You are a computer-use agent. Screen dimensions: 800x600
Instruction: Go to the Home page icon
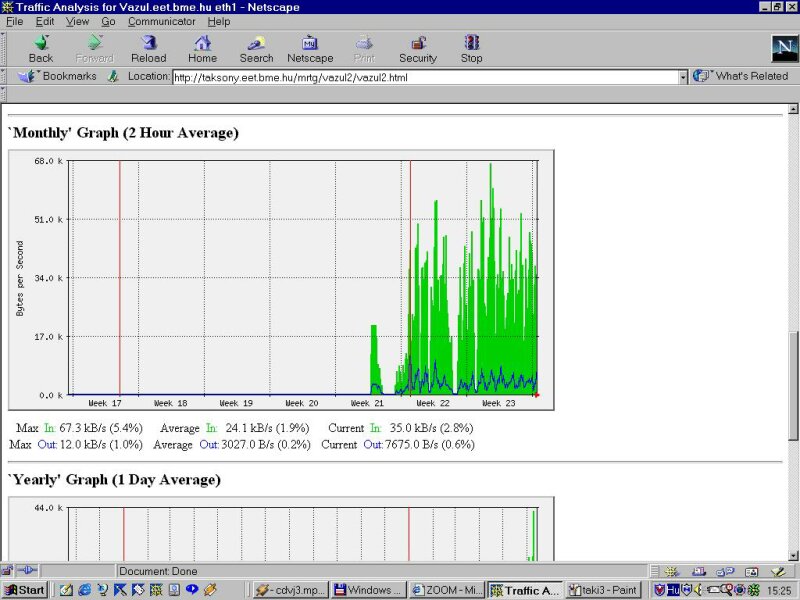(x=202, y=48)
